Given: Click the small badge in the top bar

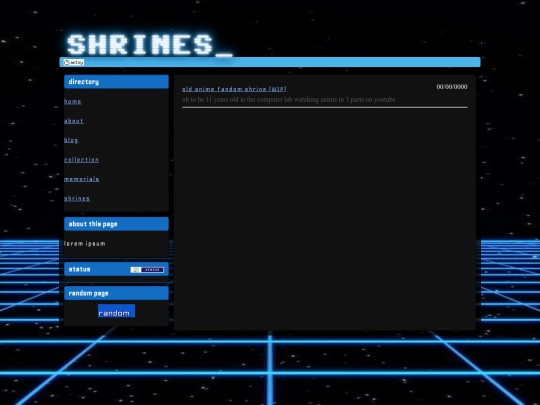Looking at the screenshot, I should coord(74,62).
